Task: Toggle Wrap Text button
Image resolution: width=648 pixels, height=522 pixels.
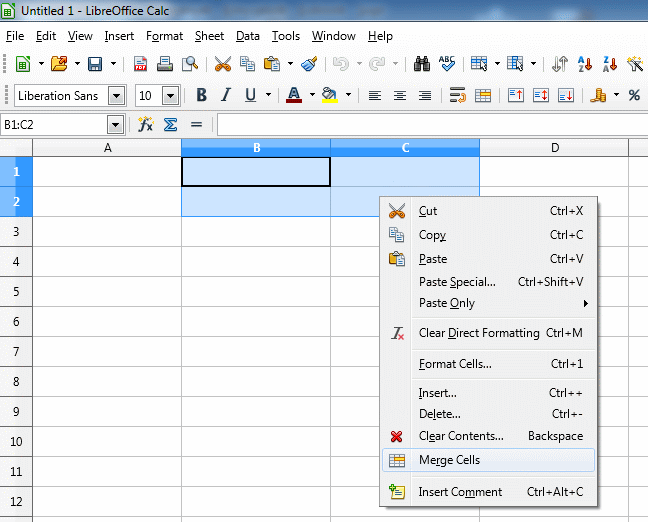Action: coord(458,96)
